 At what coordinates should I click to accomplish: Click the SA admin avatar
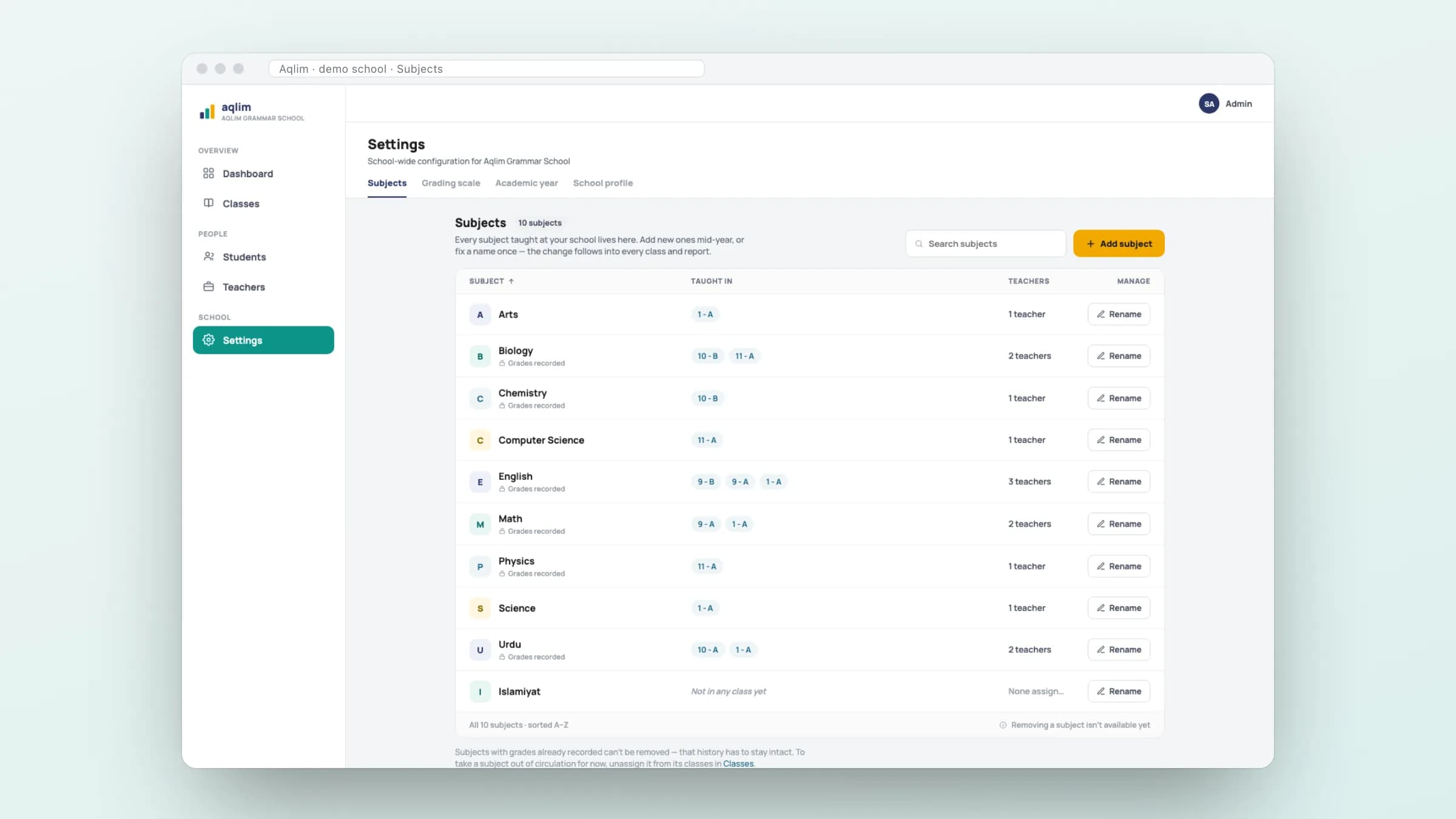coord(1208,104)
